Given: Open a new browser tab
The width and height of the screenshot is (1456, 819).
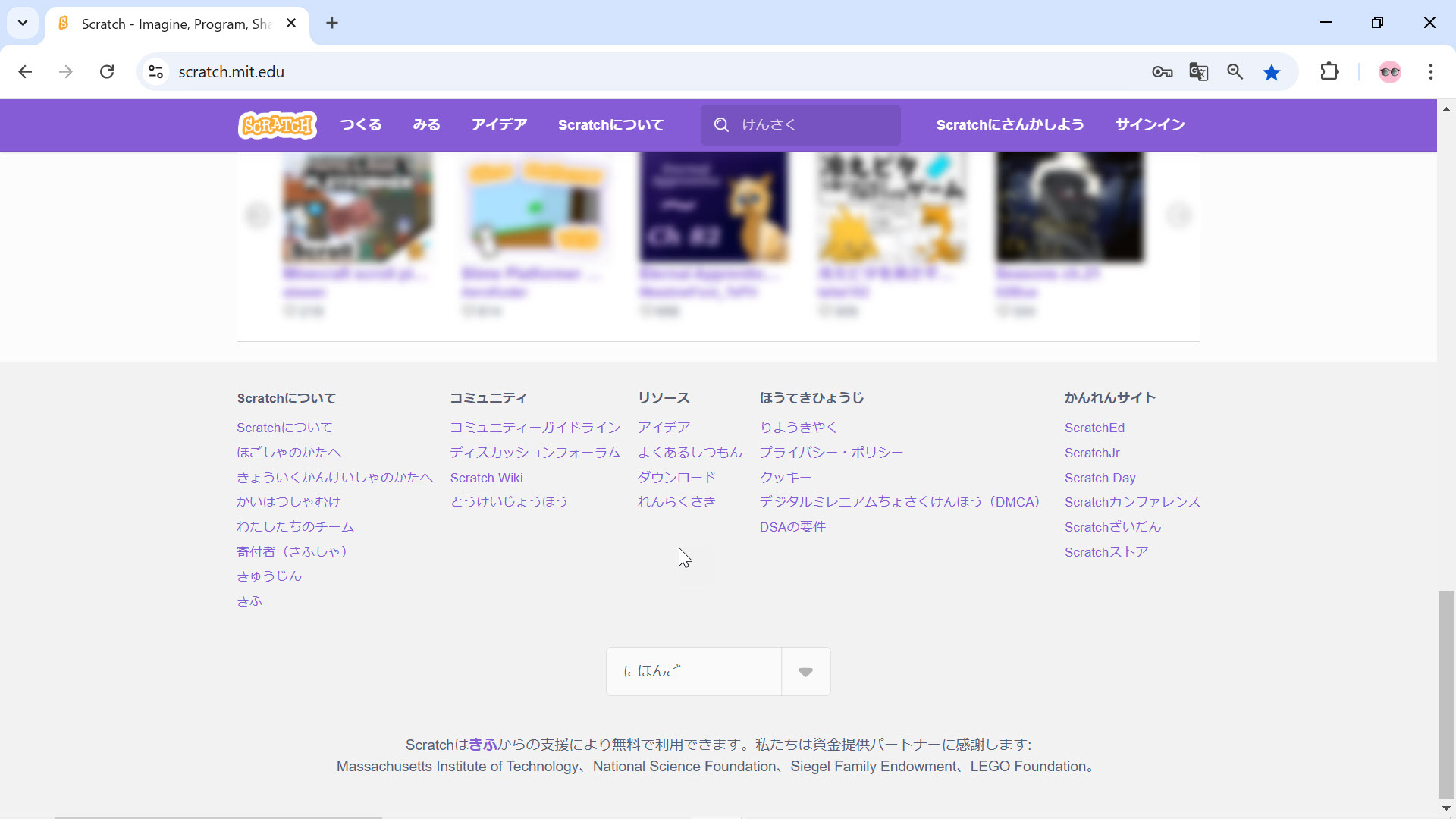Looking at the screenshot, I should [332, 24].
